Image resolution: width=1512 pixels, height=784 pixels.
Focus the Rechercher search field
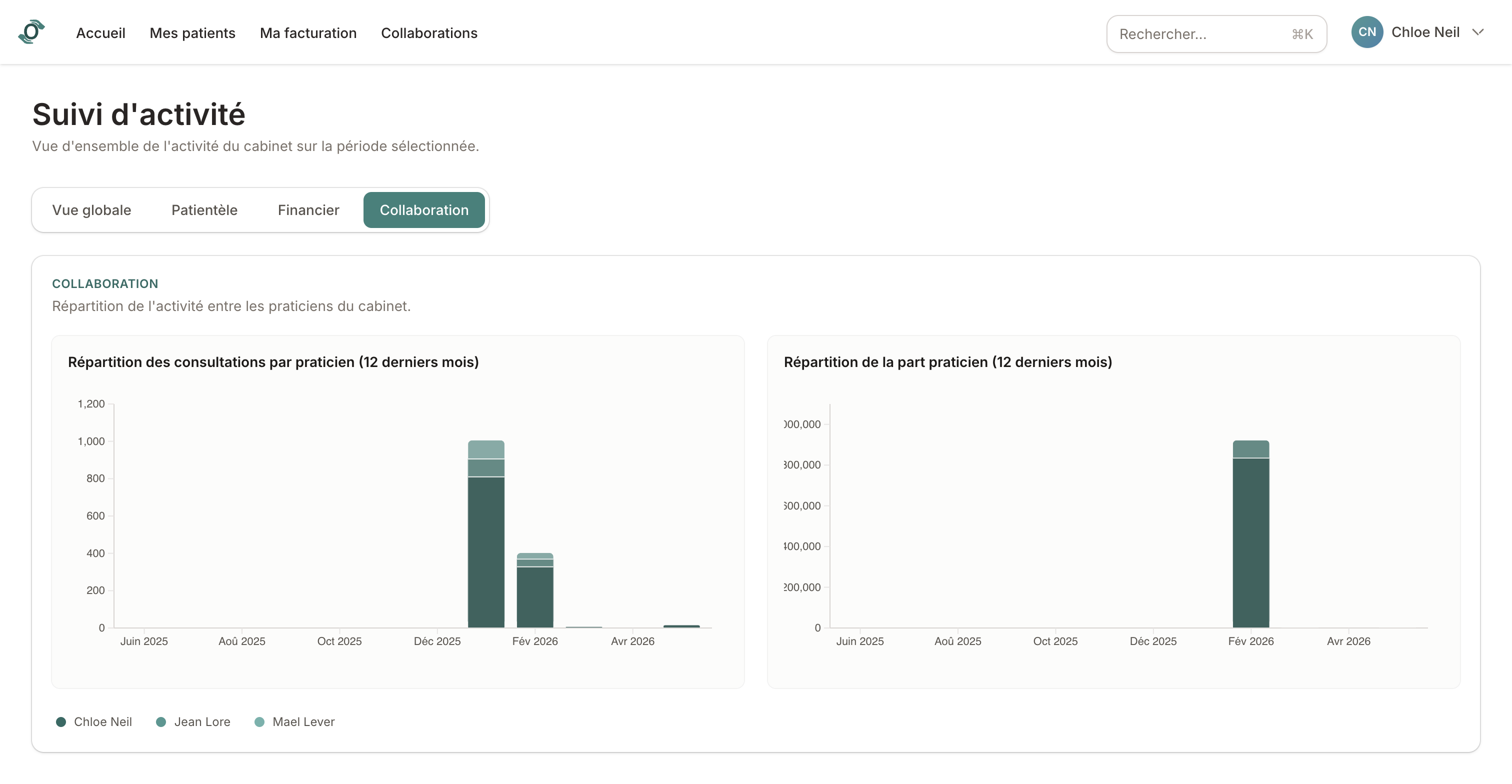tap(1216, 34)
